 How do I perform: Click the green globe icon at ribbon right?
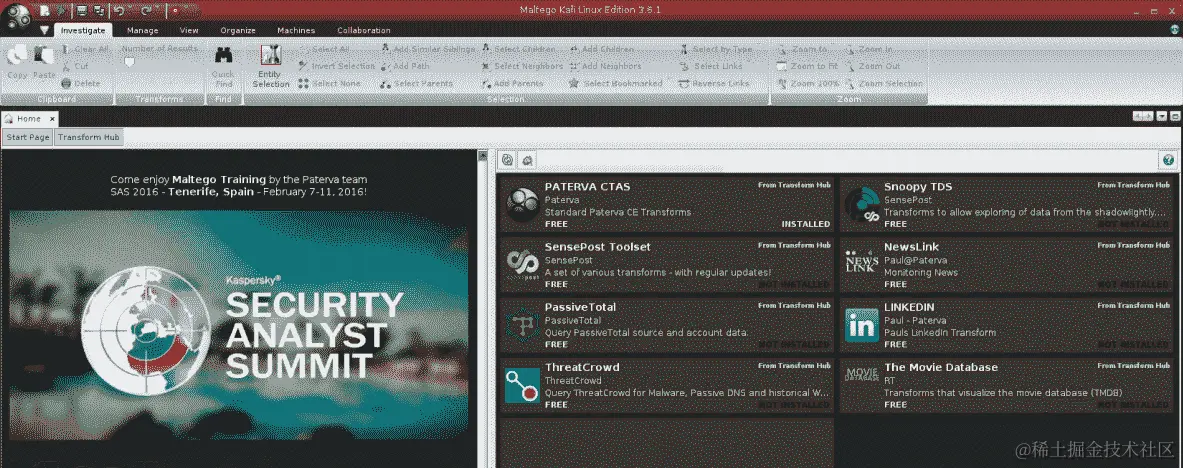pos(1175,29)
